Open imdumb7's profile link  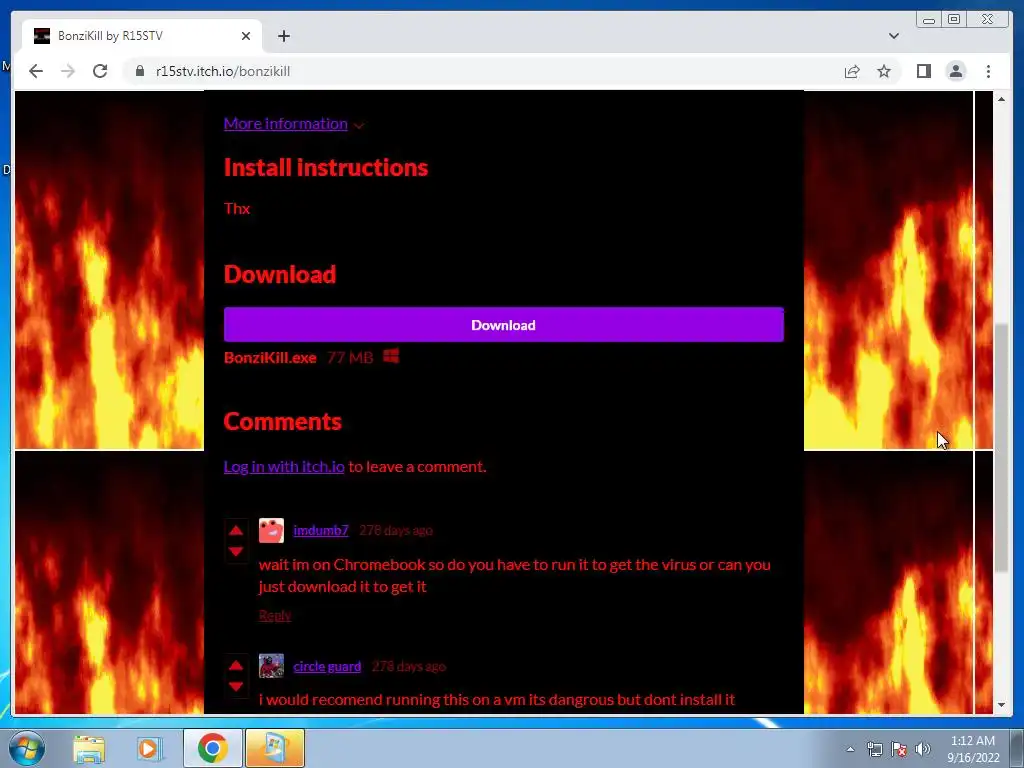[321, 530]
